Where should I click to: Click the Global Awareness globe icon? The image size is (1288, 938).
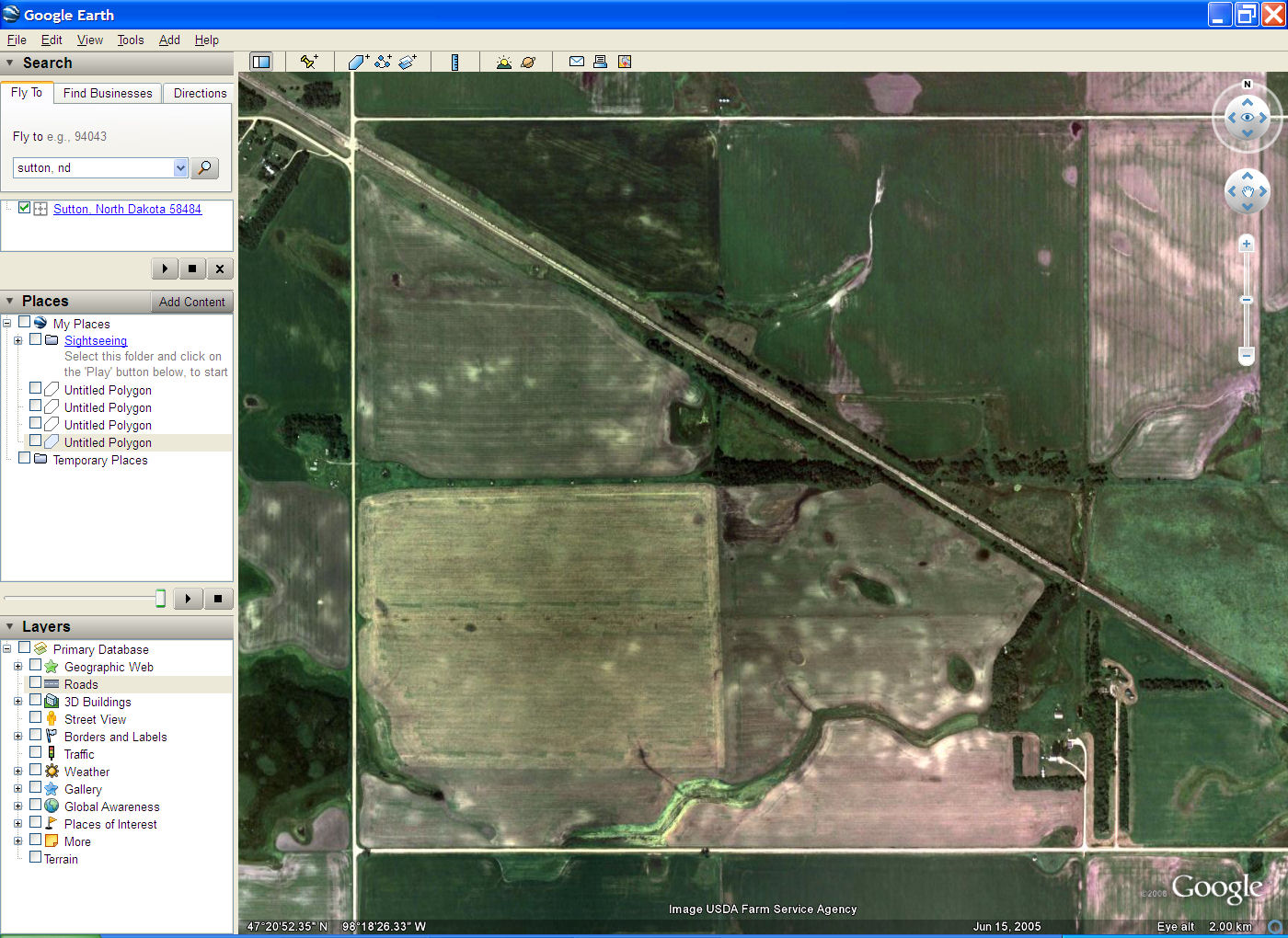[x=52, y=806]
